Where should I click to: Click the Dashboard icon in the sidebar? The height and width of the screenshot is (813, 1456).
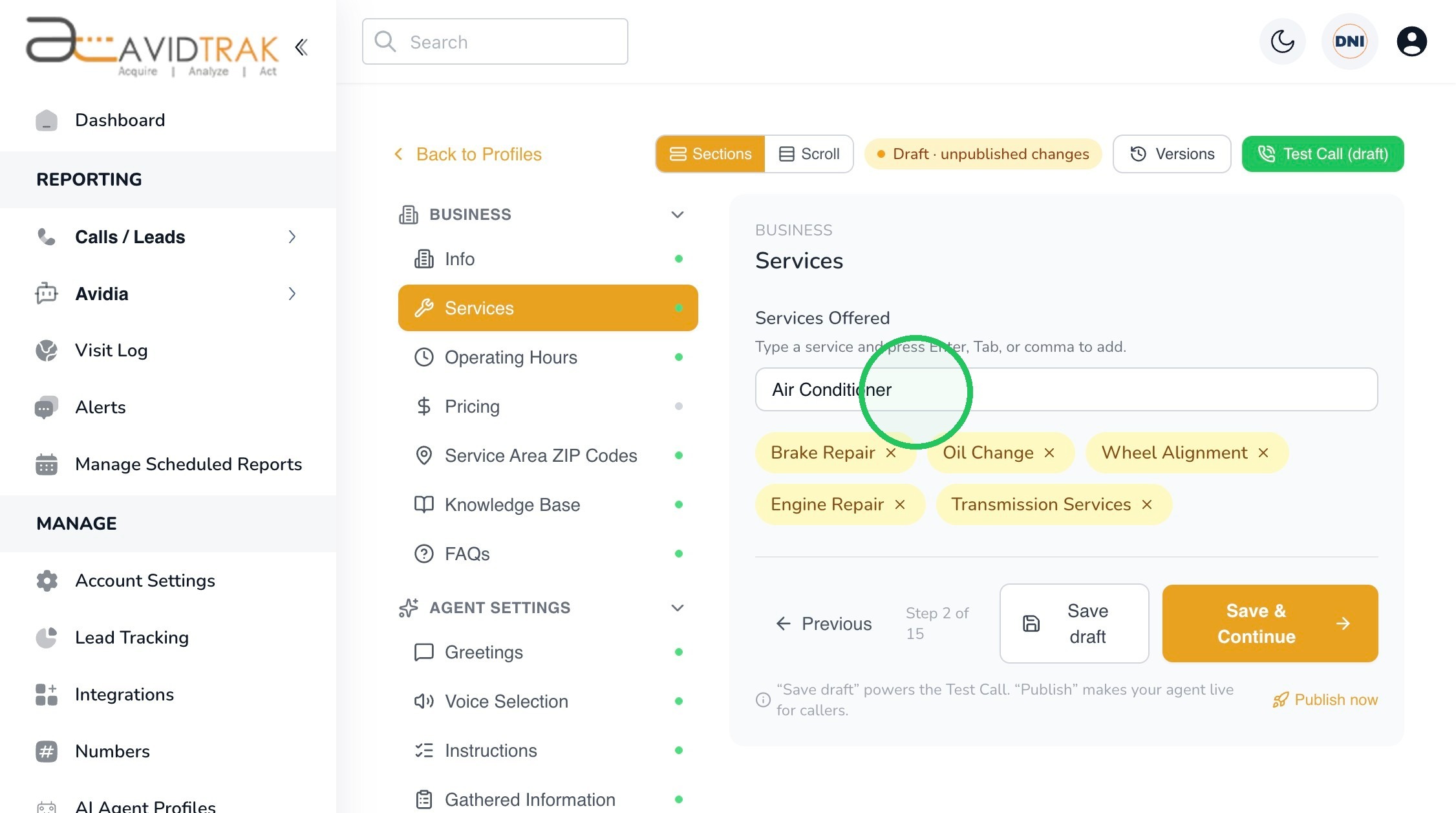coord(47,120)
